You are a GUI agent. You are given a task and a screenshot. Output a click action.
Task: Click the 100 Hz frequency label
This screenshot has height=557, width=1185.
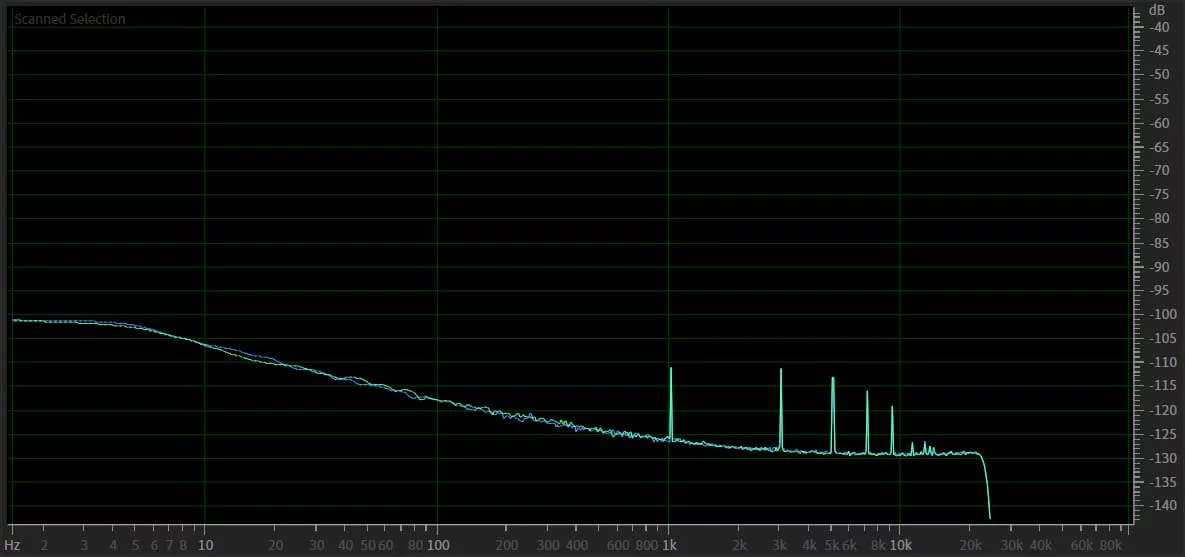click(438, 545)
